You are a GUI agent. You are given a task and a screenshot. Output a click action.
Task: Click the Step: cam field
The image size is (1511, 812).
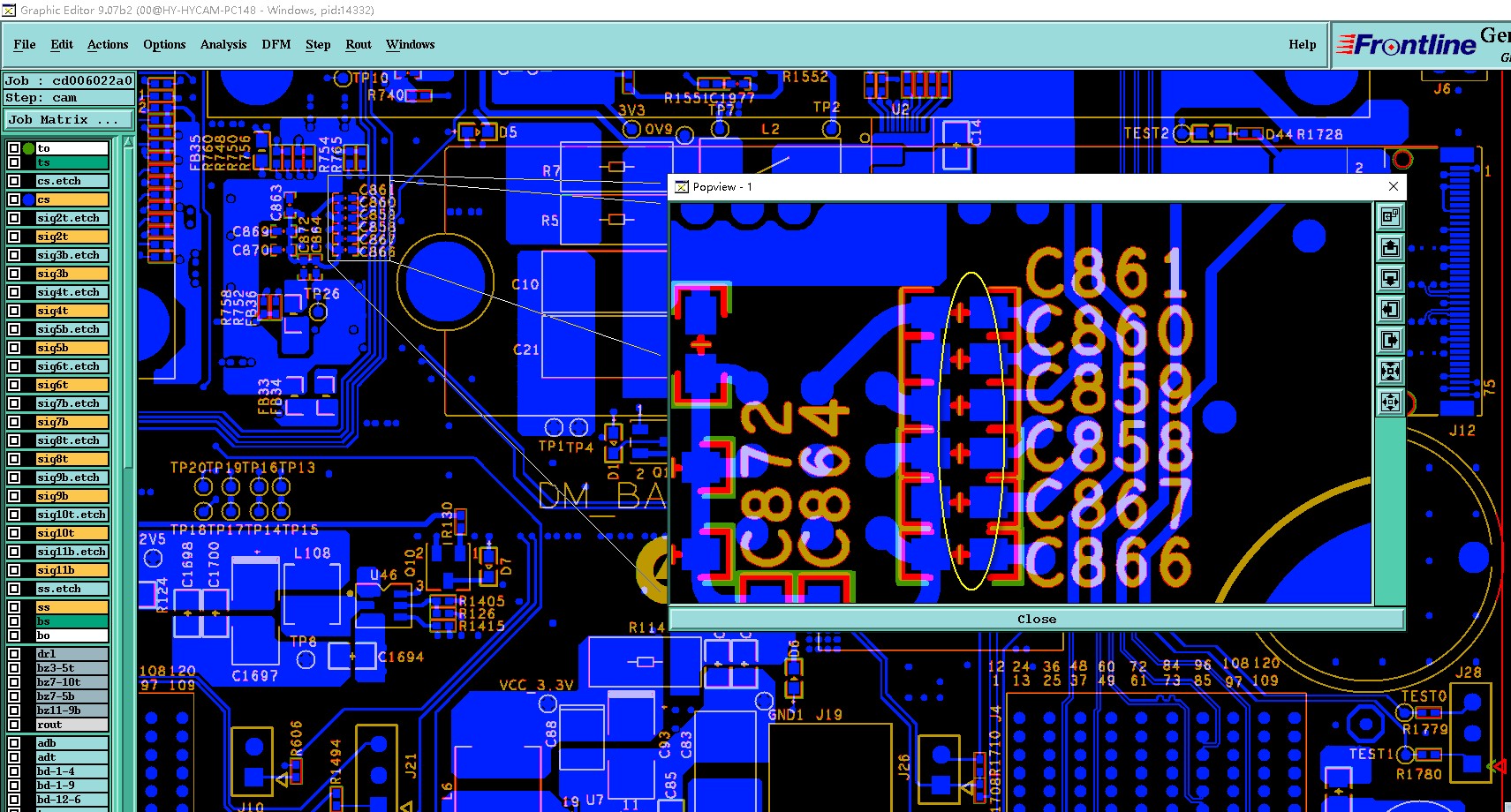click(x=69, y=98)
